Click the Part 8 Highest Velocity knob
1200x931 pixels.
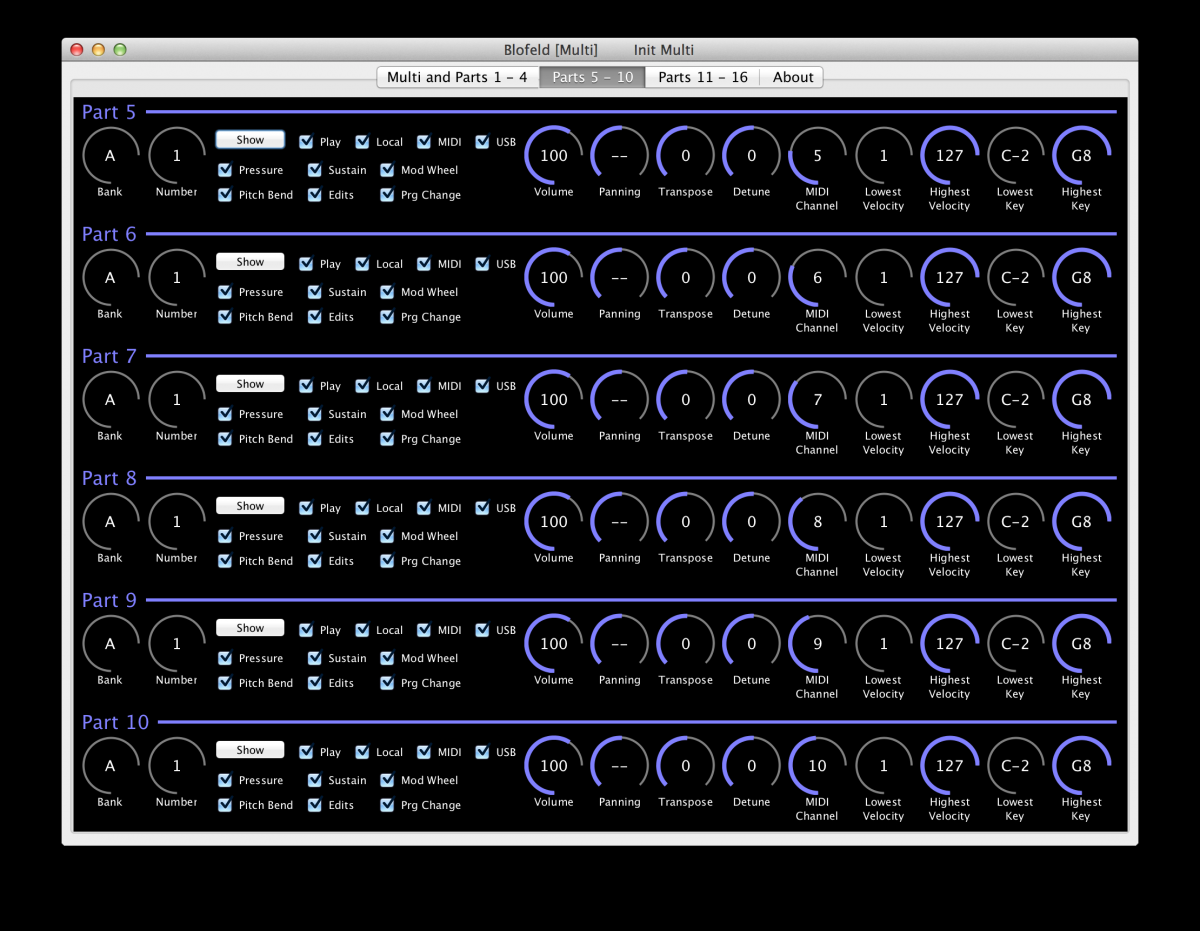(949, 522)
